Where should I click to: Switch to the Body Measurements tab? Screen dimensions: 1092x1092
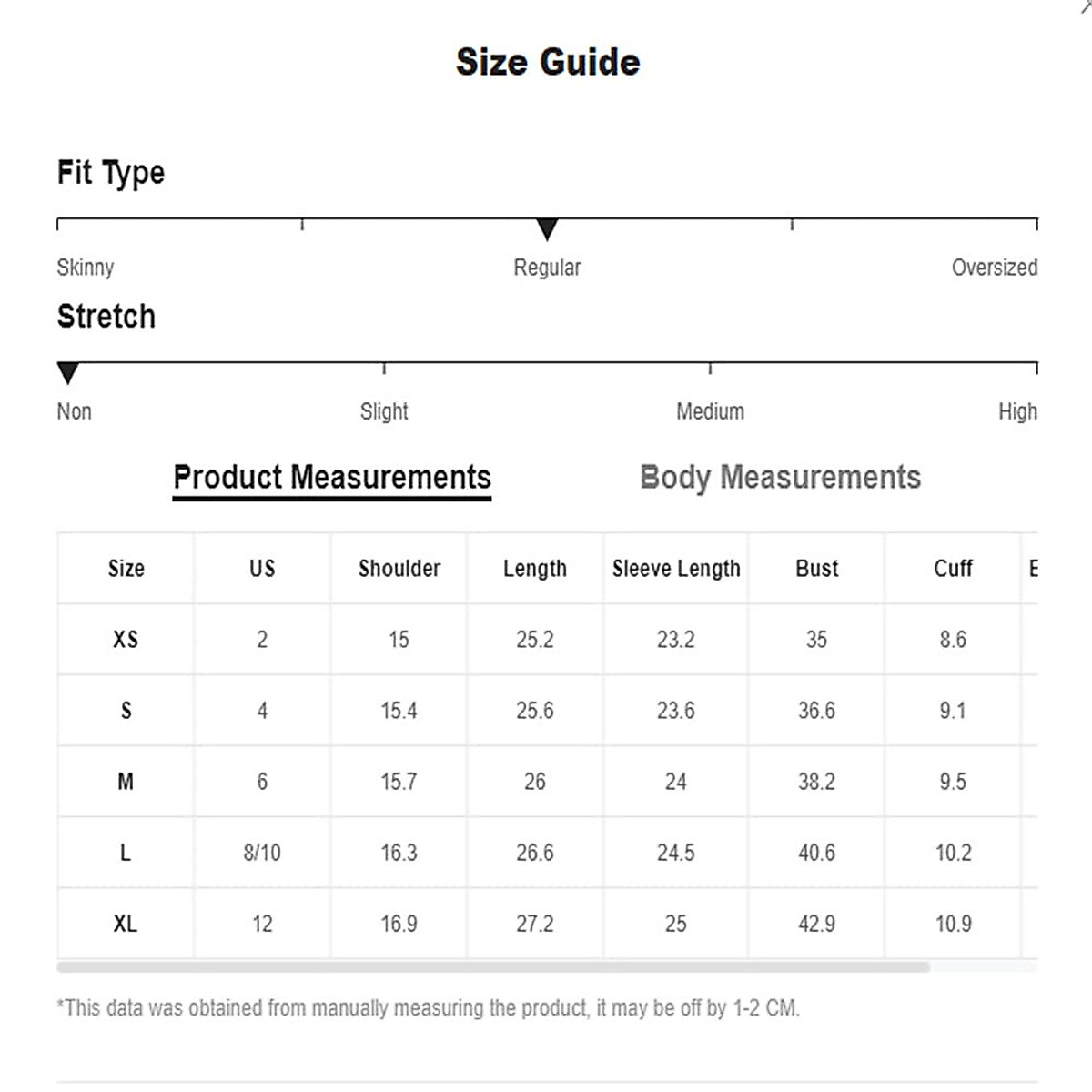(x=780, y=477)
